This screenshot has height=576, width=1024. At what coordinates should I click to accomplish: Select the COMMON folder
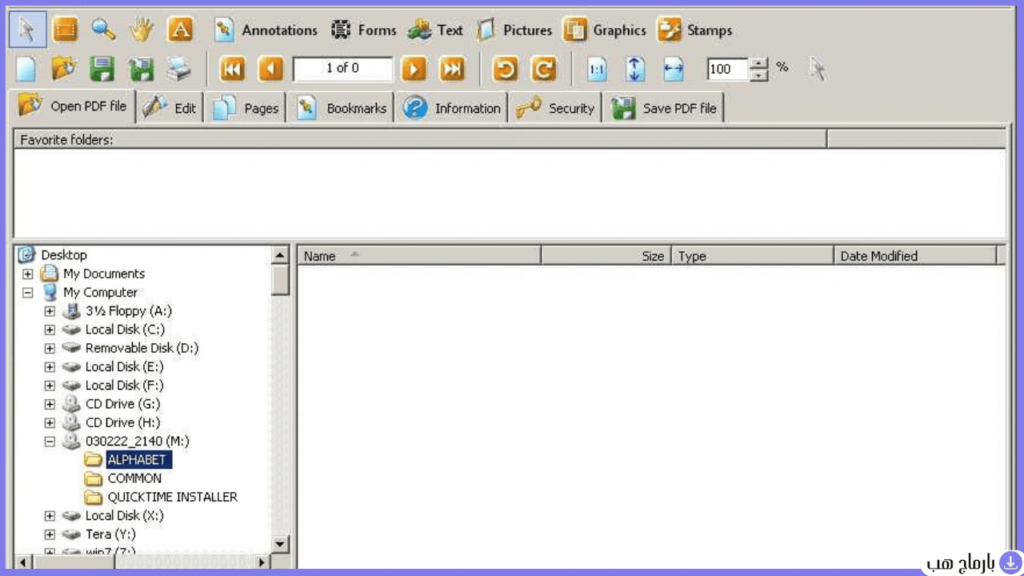coord(135,479)
